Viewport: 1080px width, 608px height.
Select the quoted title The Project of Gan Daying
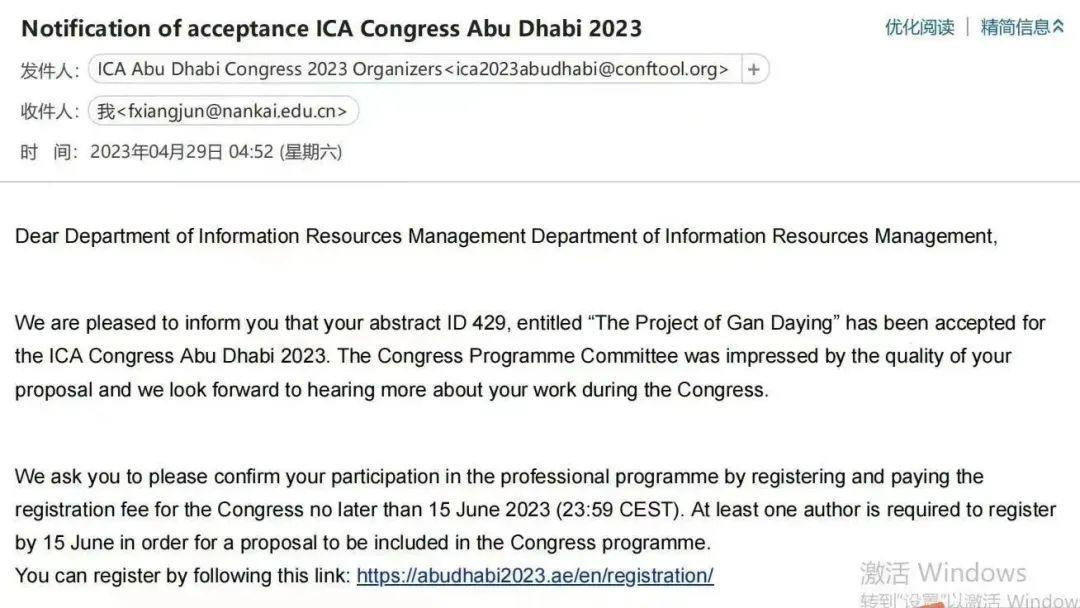[x=714, y=323]
